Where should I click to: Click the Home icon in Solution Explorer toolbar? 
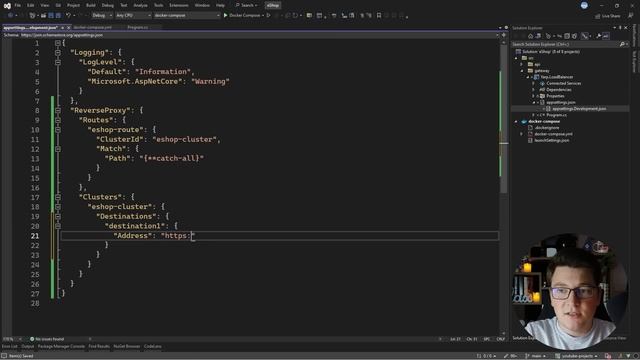[530, 36]
